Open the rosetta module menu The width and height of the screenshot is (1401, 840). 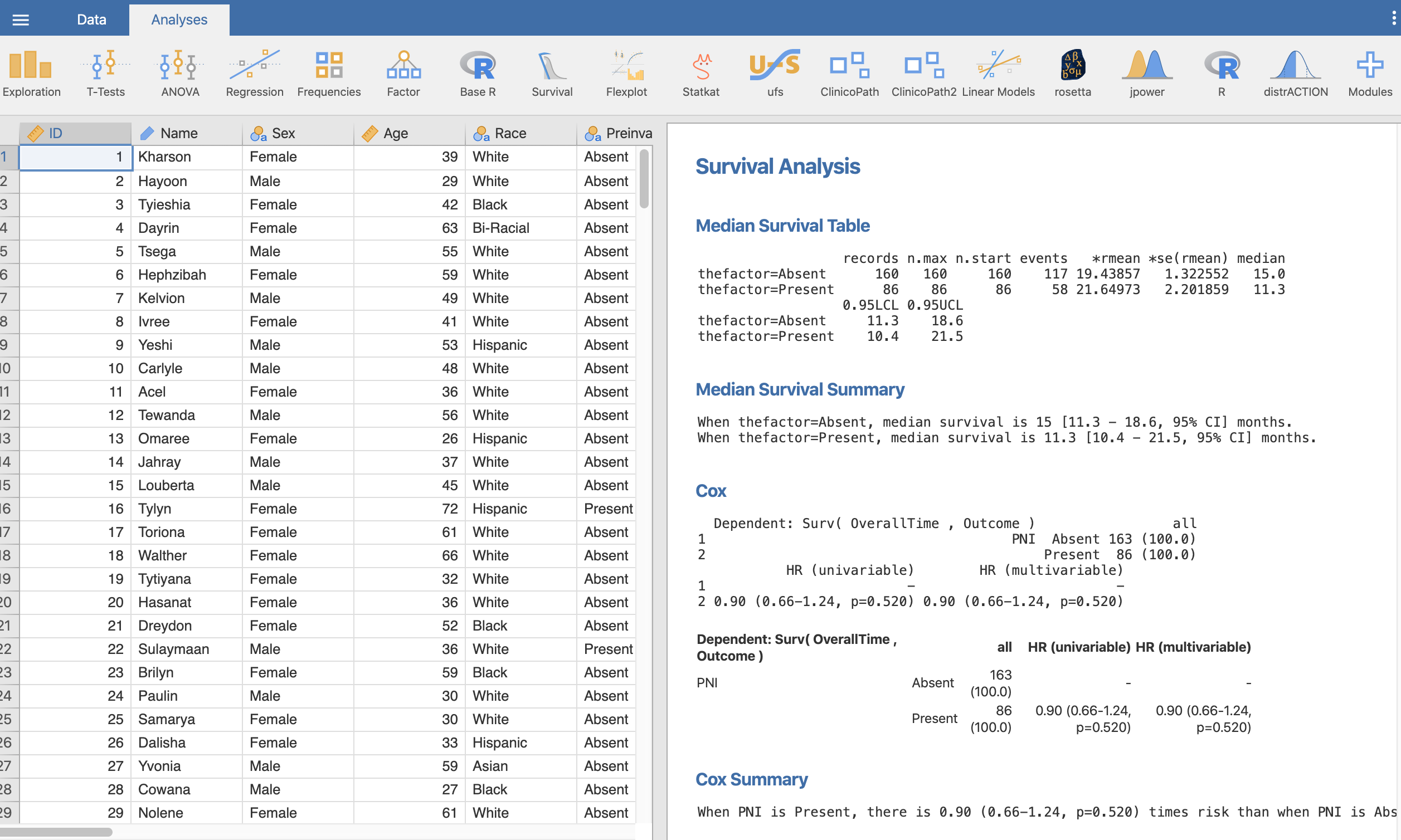pyautogui.click(x=1073, y=74)
